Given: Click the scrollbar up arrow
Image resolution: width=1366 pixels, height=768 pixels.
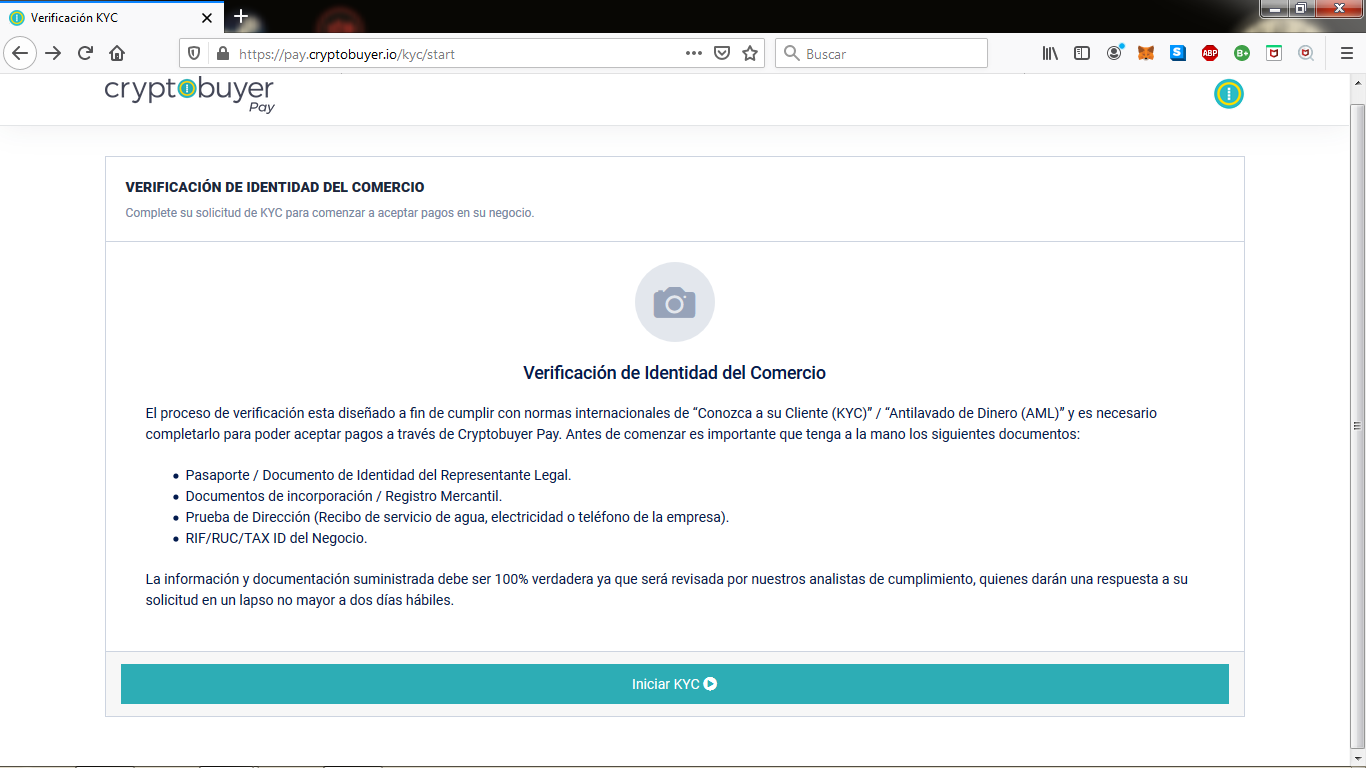Looking at the screenshot, I should tap(1357, 83).
